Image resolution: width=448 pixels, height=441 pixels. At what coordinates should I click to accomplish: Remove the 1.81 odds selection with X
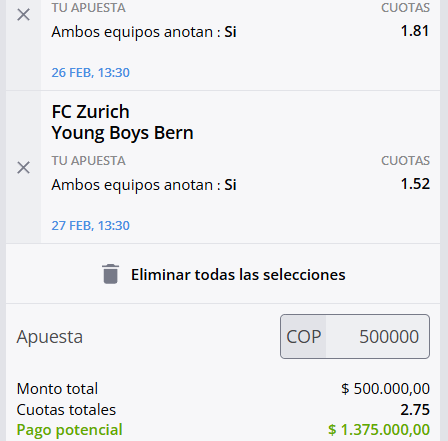tap(23, 15)
